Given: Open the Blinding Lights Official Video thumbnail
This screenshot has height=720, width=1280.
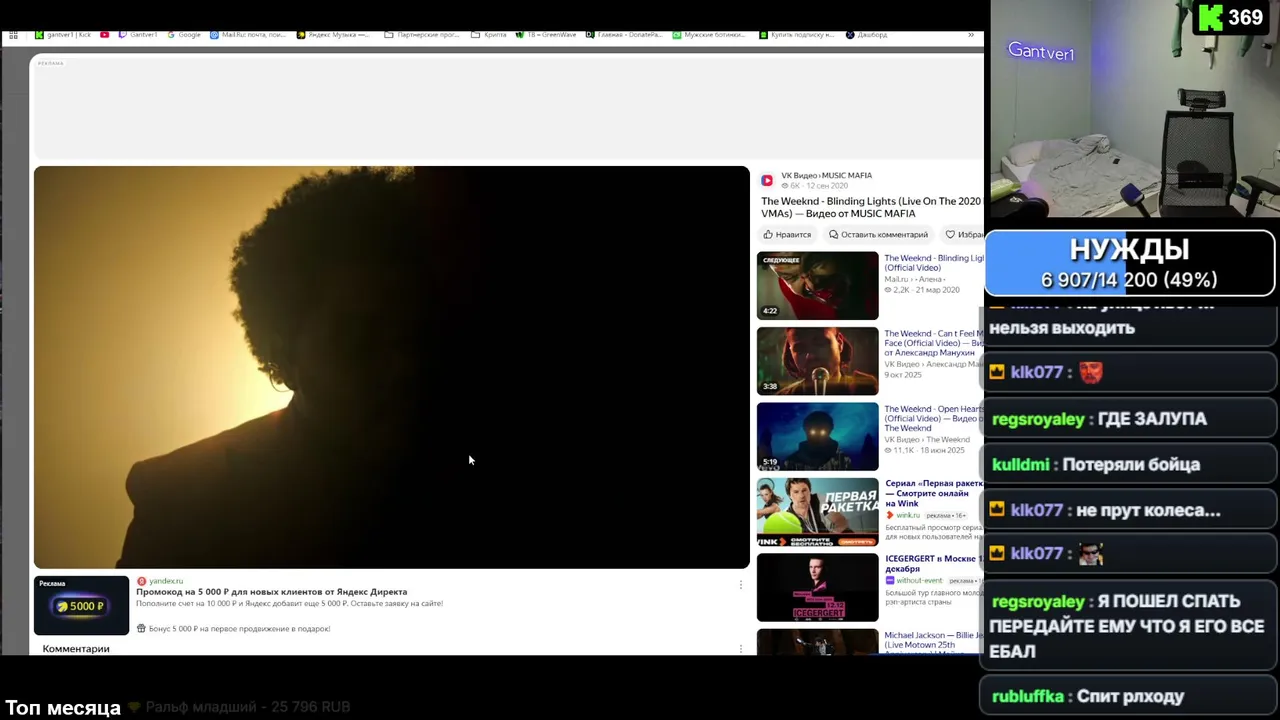Looking at the screenshot, I should point(817,286).
